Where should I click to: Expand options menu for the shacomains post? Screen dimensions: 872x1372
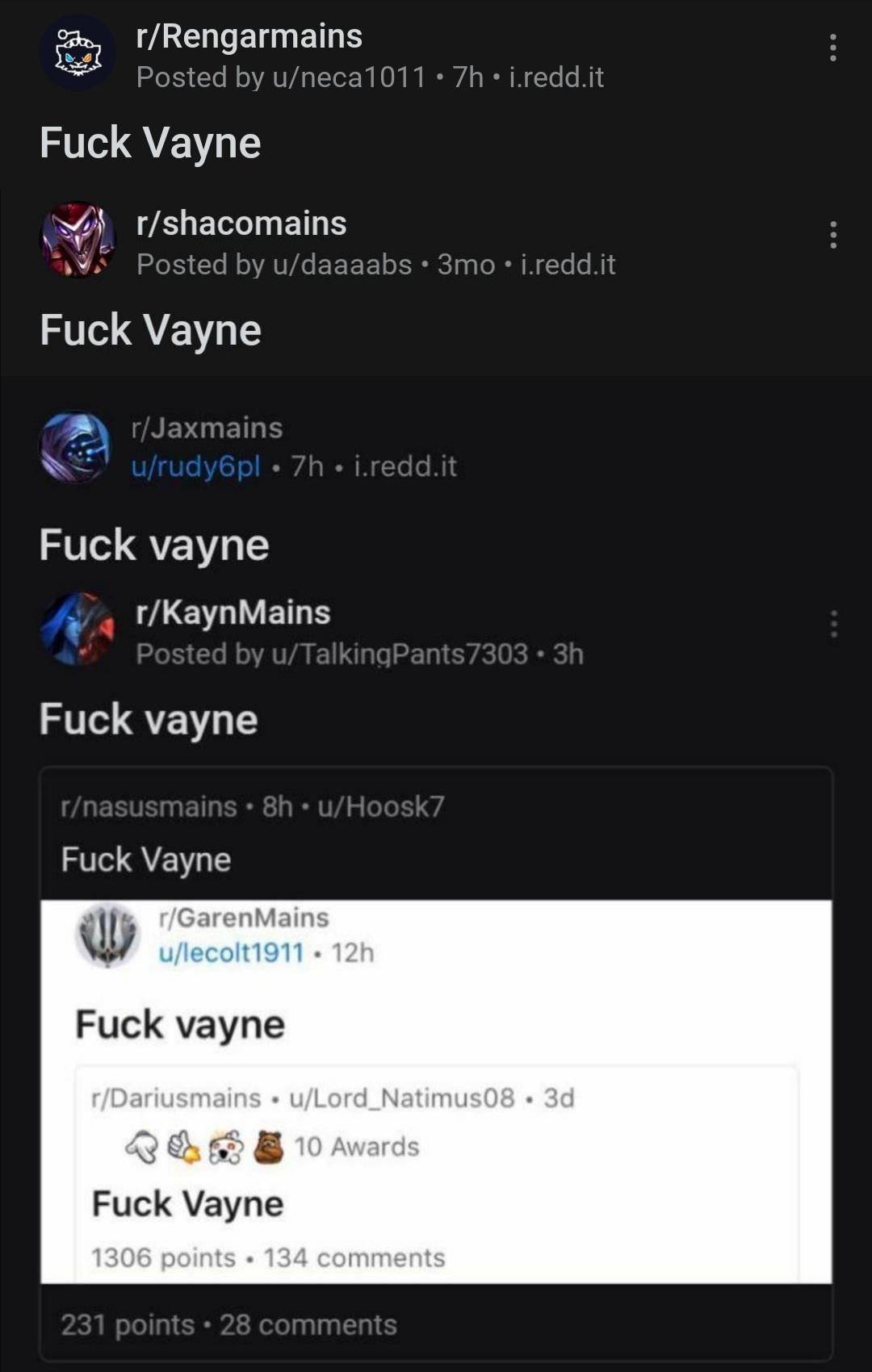tap(832, 235)
